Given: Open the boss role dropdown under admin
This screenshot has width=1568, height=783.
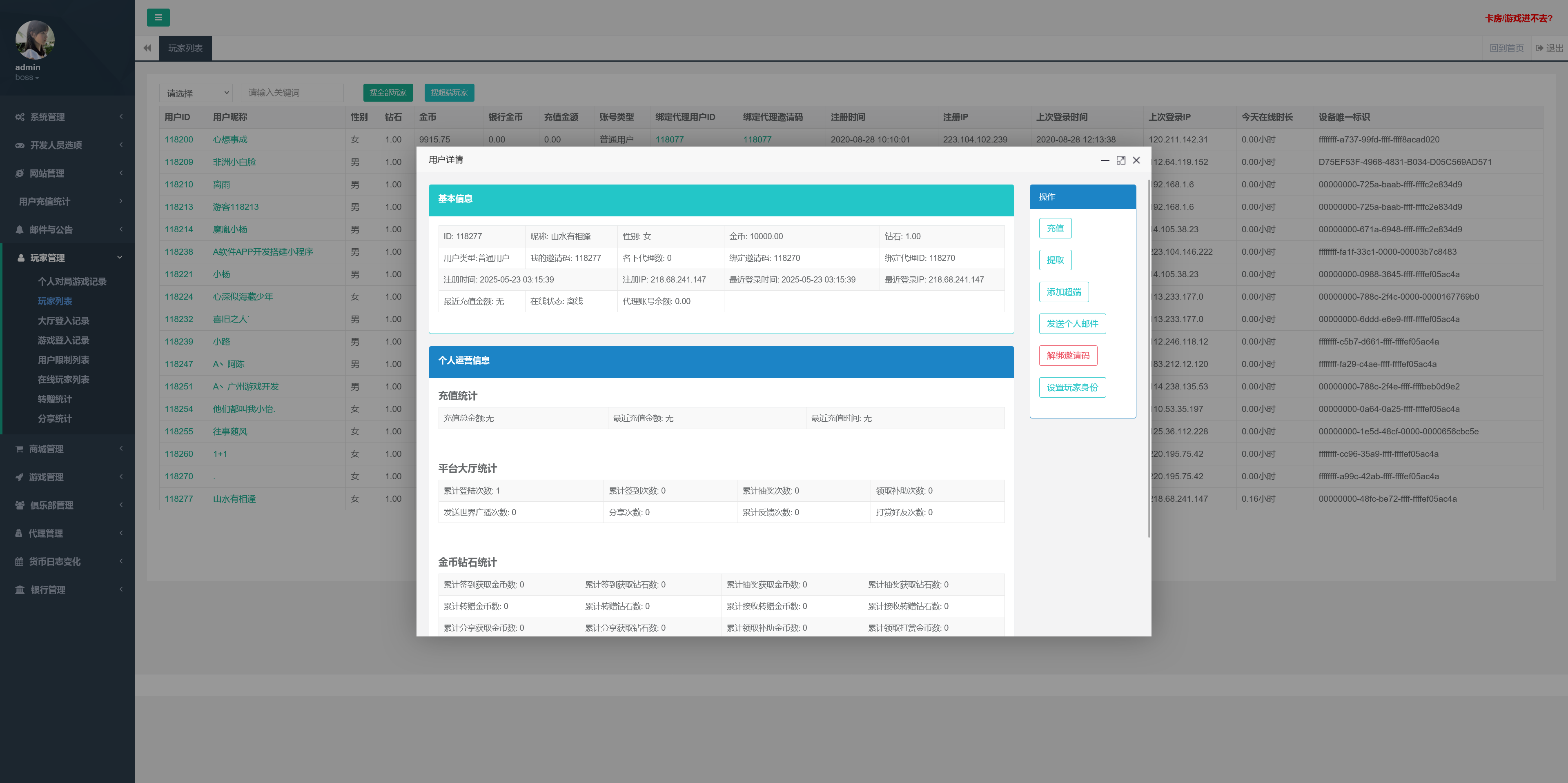Looking at the screenshot, I should pyautogui.click(x=27, y=77).
